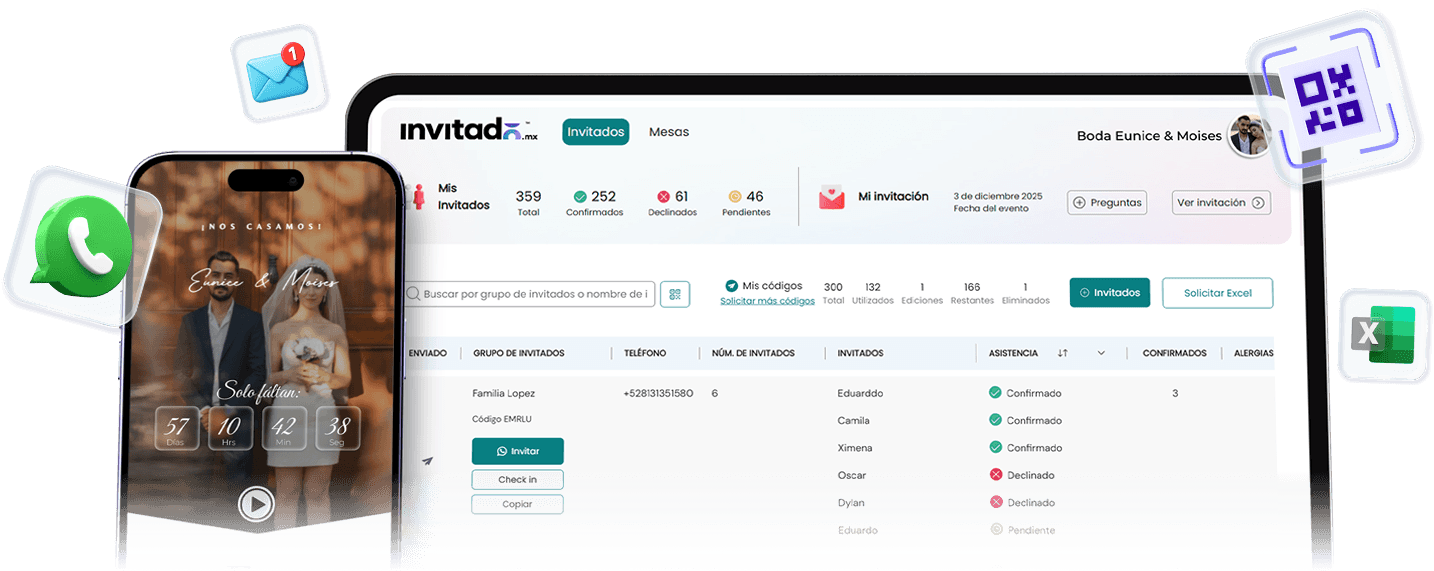
Task: Click the yellow Pendientes icon
Action: 734,197
